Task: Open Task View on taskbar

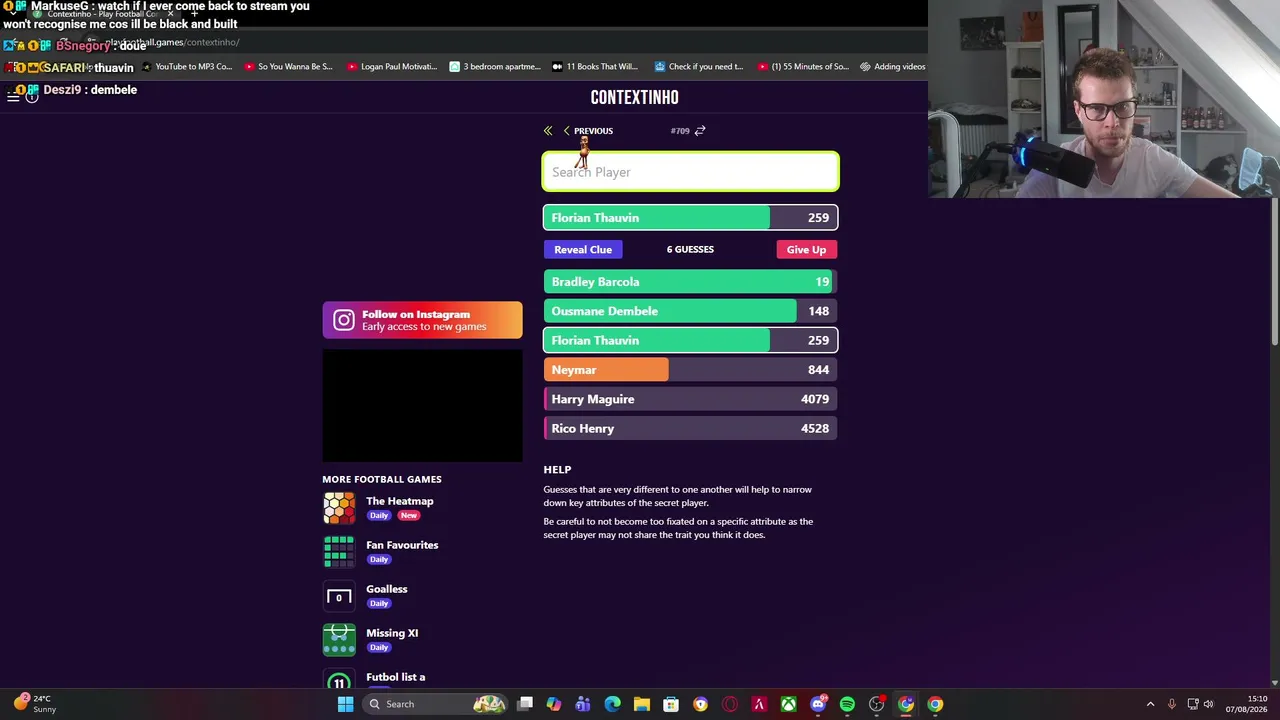Action: coord(525,704)
